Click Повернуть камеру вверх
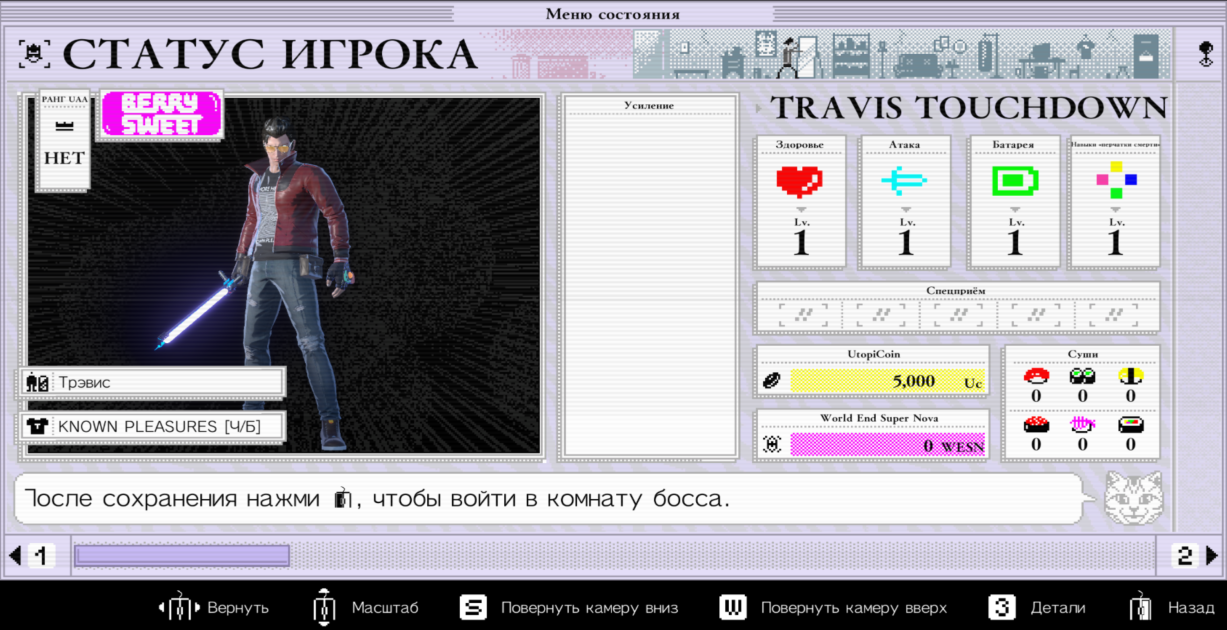Image resolution: width=1227 pixels, height=630 pixels. pyautogui.click(x=853, y=608)
